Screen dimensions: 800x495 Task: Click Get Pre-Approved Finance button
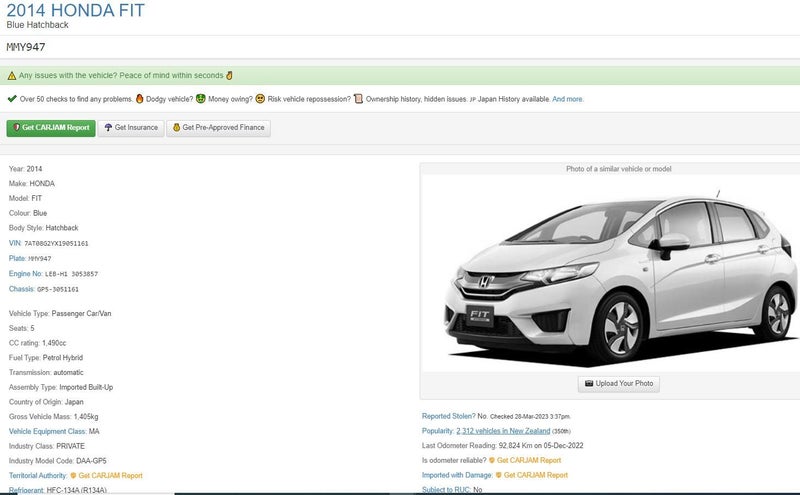click(218, 128)
